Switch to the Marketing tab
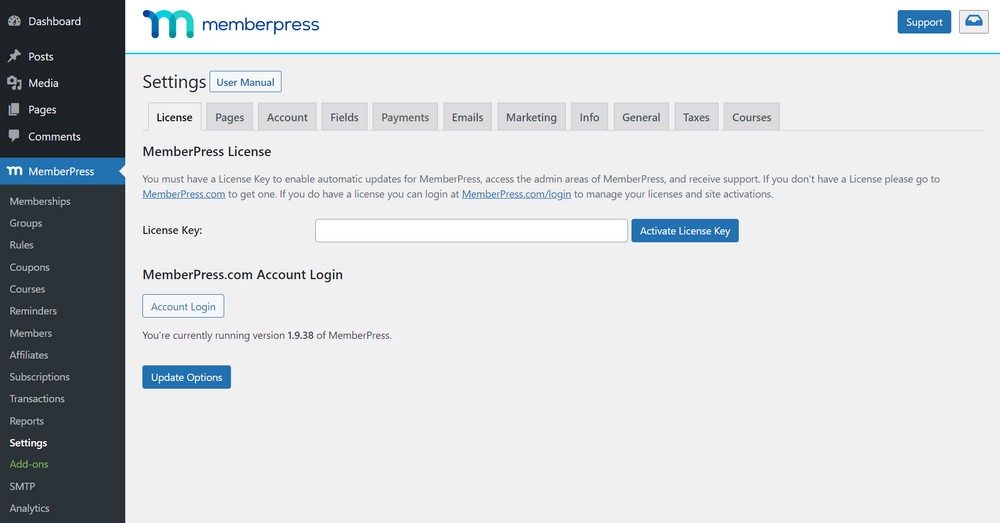1000x523 pixels. 531,117
